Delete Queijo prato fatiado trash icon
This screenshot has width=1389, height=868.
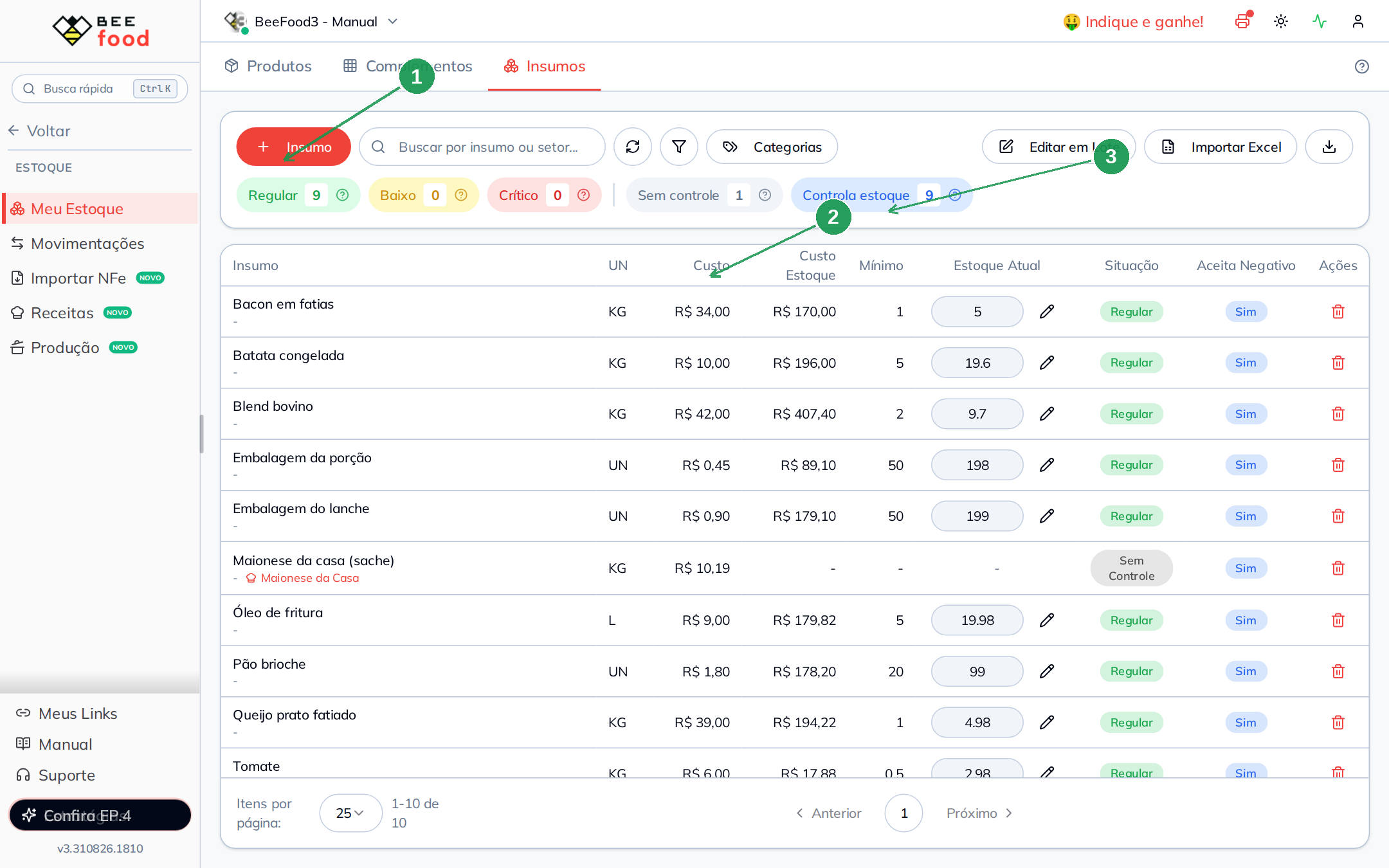click(1338, 723)
